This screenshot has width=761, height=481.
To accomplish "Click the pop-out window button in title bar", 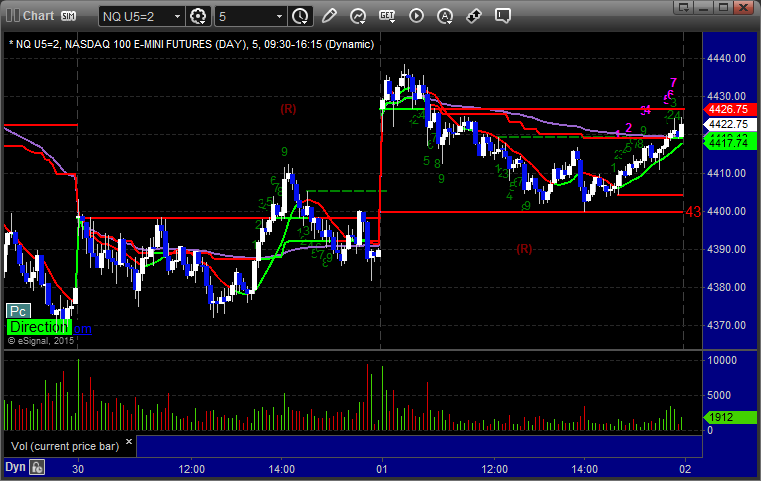I will 684,7.
